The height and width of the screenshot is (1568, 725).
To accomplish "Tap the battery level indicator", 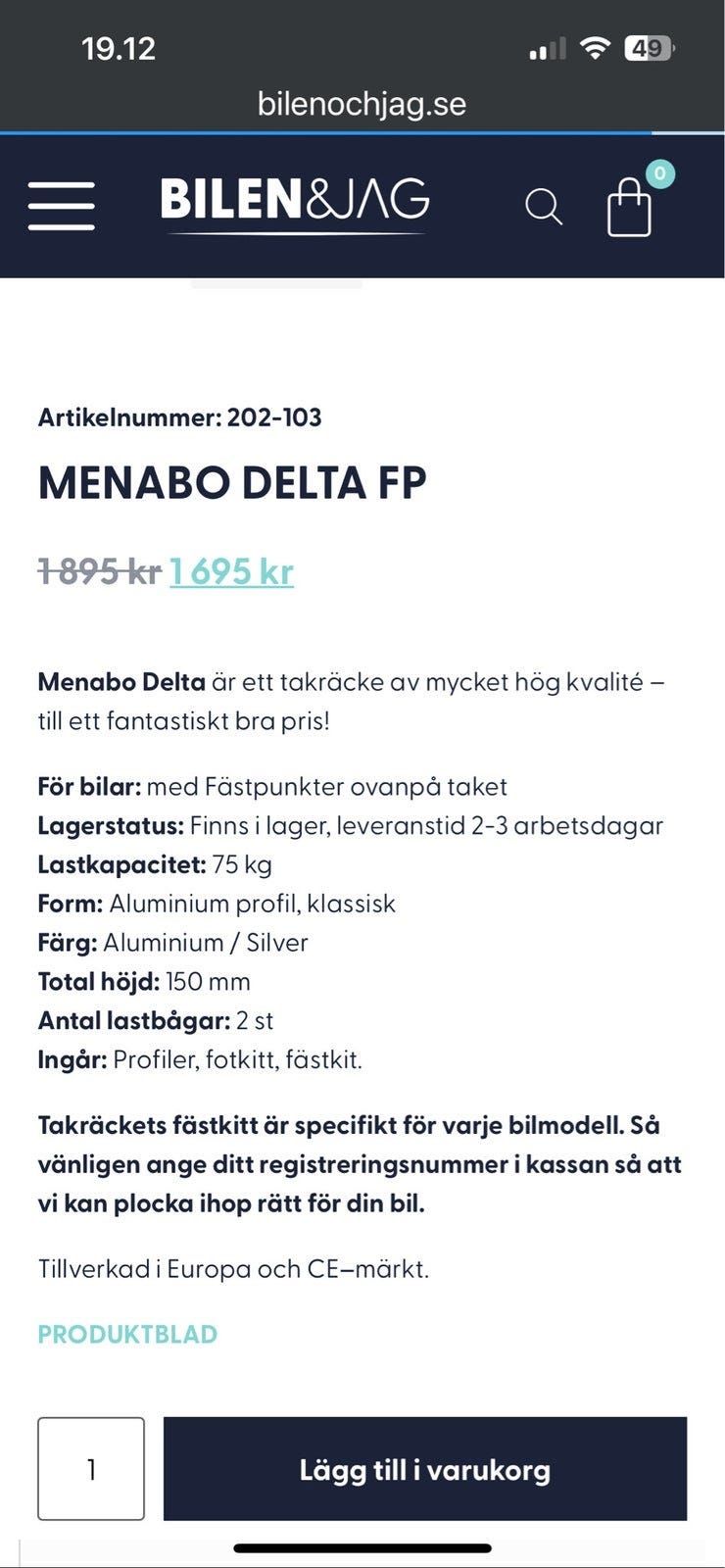I will coord(649,48).
